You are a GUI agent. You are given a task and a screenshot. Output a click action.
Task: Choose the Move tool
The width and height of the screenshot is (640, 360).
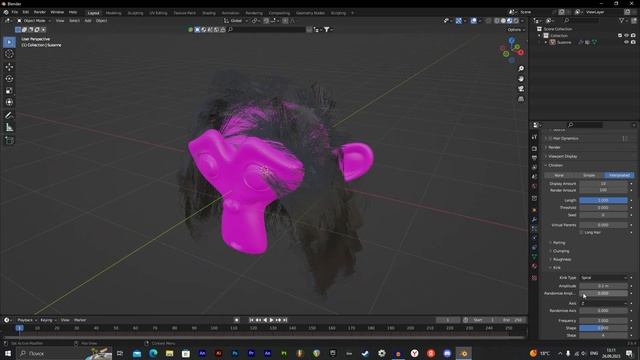(x=9, y=67)
